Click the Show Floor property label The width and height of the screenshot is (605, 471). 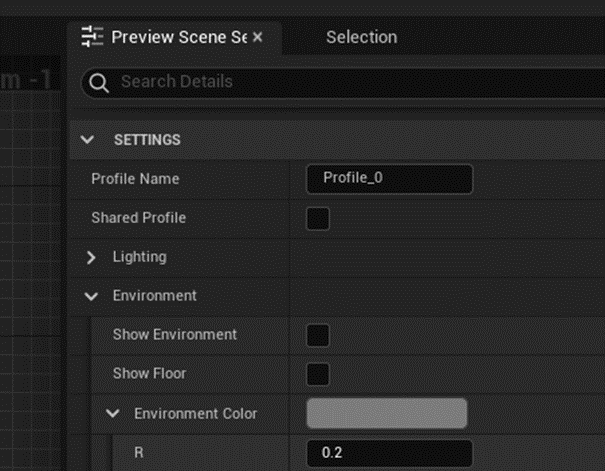click(x=149, y=374)
